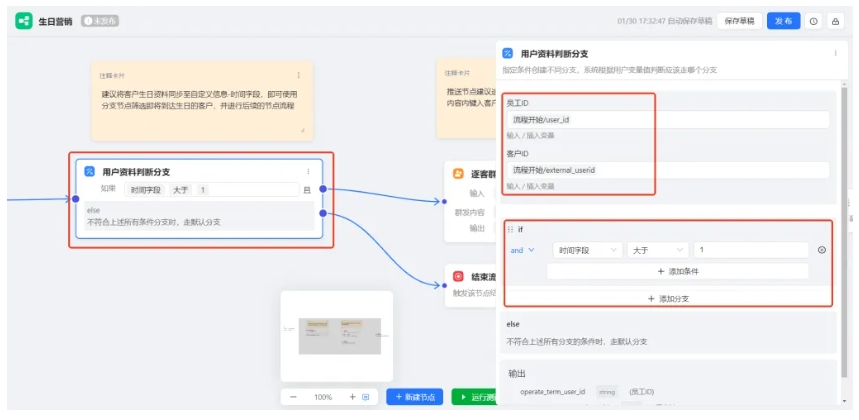Zoom in with the plus button
859x420 pixels.
[x=352, y=397]
